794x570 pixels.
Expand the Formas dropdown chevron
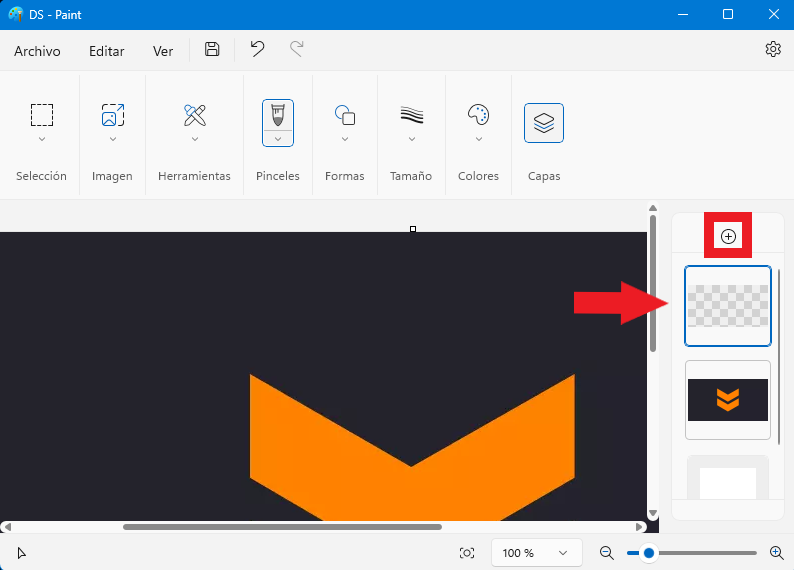[345, 139]
